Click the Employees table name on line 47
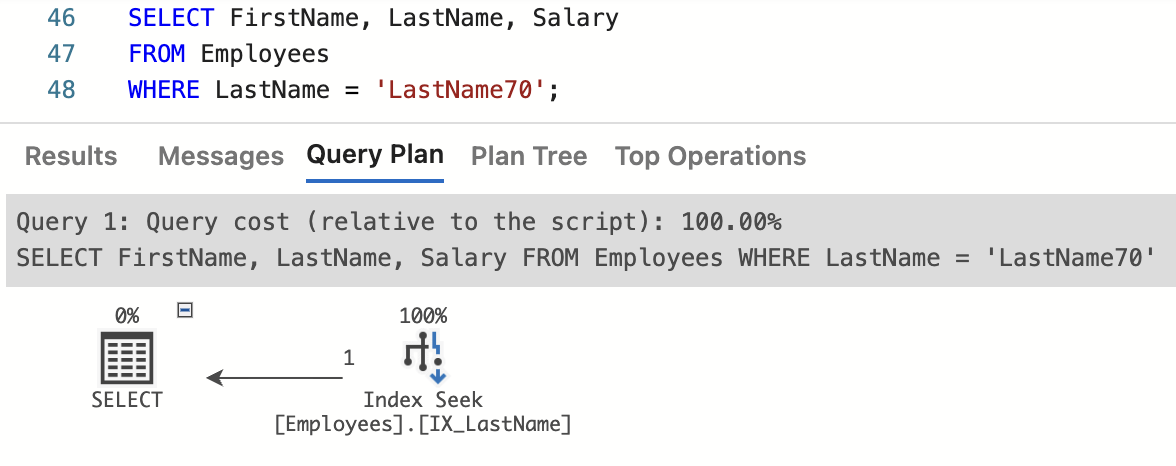Image resolution: width=1176 pixels, height=466 pixels. click(x=265, y=54)
